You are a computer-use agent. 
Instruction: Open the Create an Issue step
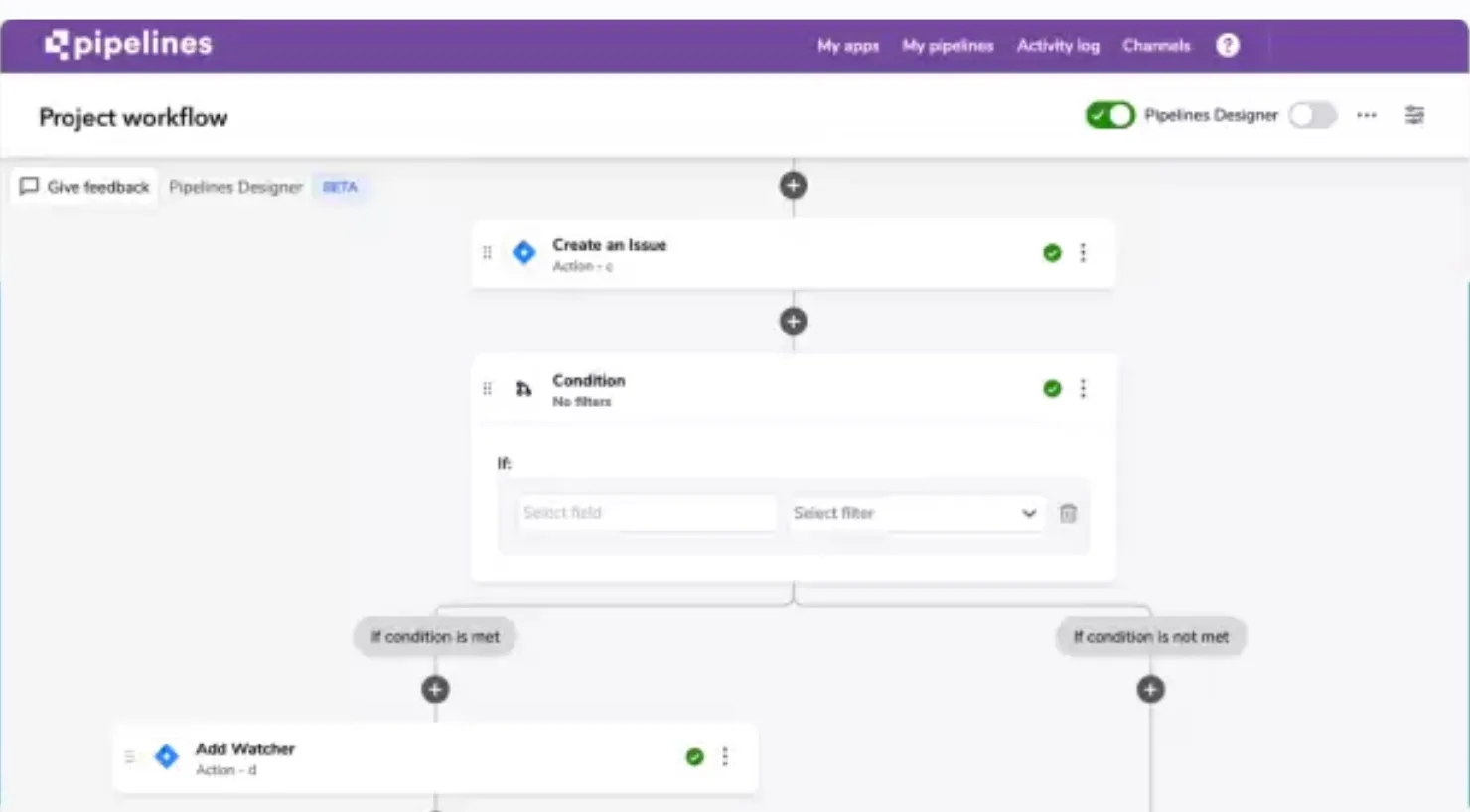[x=793, y=253]
